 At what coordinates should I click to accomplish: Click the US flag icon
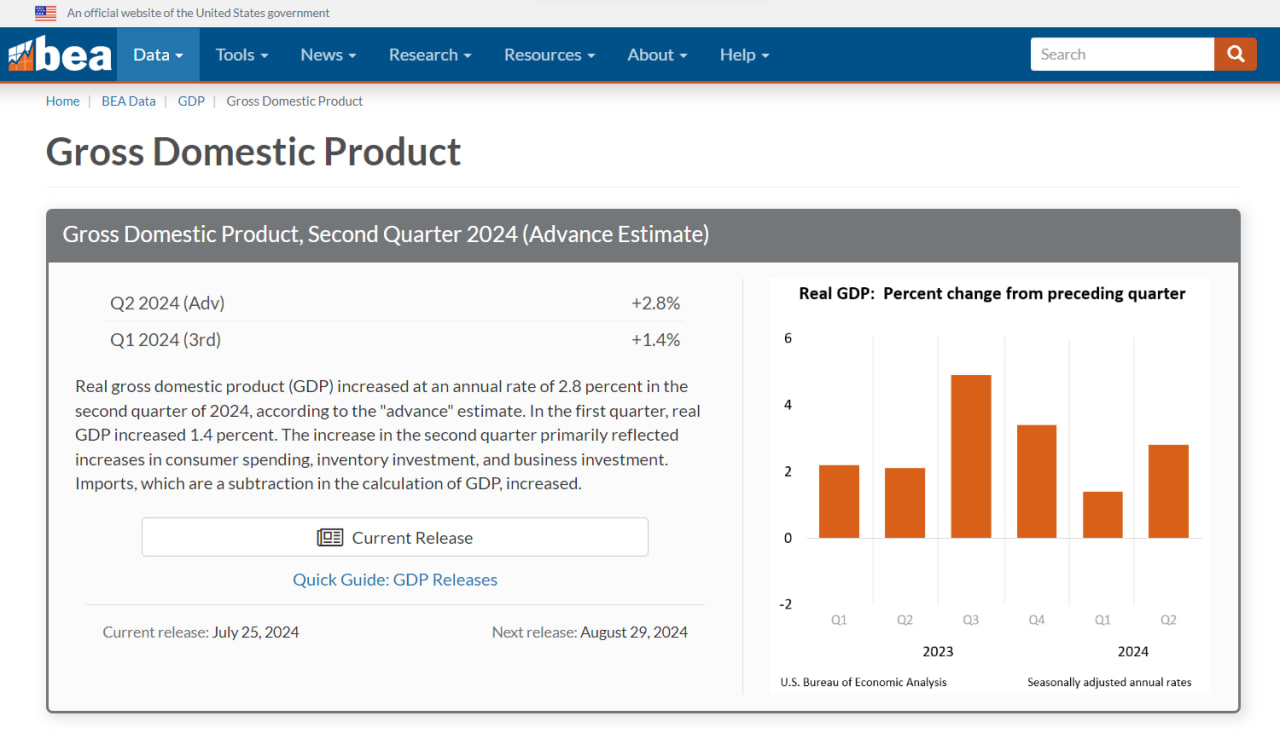[46, 13]
